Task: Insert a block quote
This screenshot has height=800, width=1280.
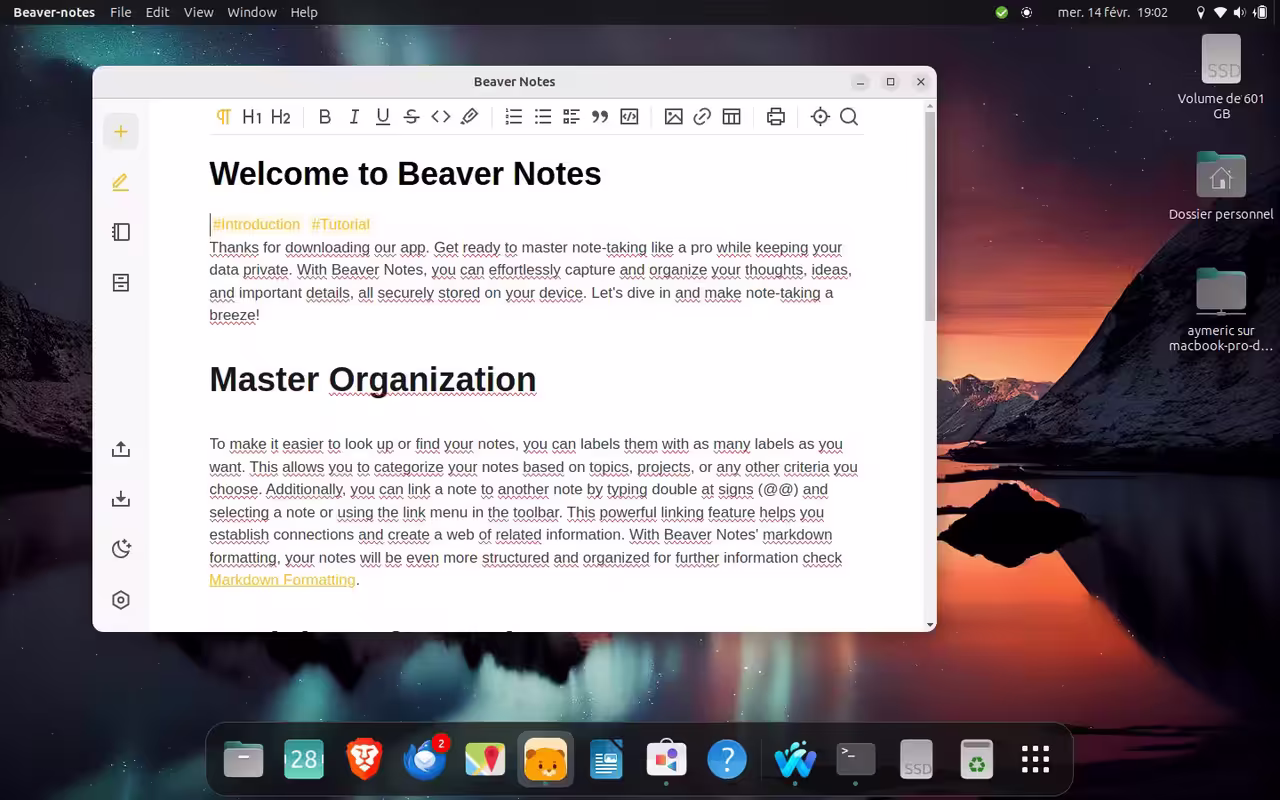Action: (600, 117)
